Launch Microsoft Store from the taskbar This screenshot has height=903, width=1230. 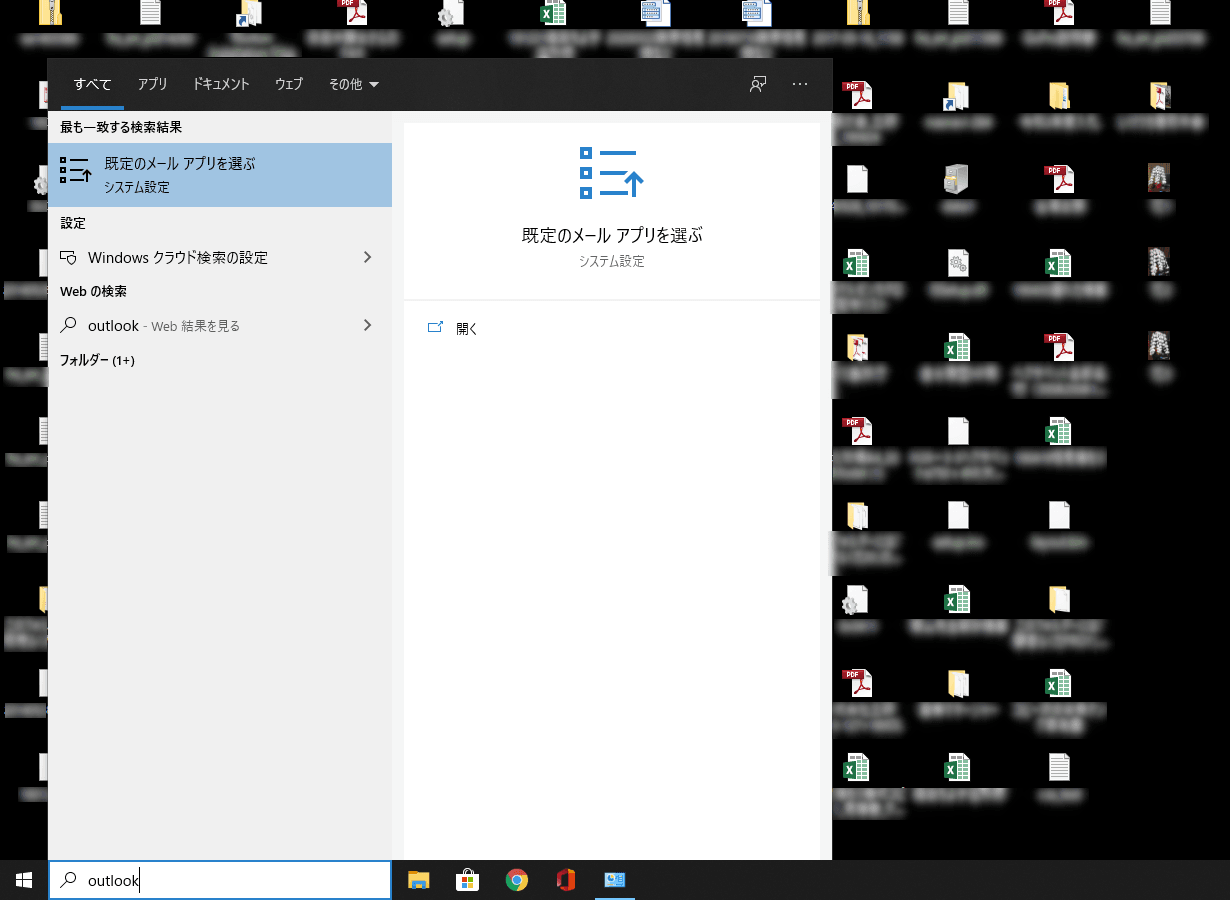click(467, 881)
